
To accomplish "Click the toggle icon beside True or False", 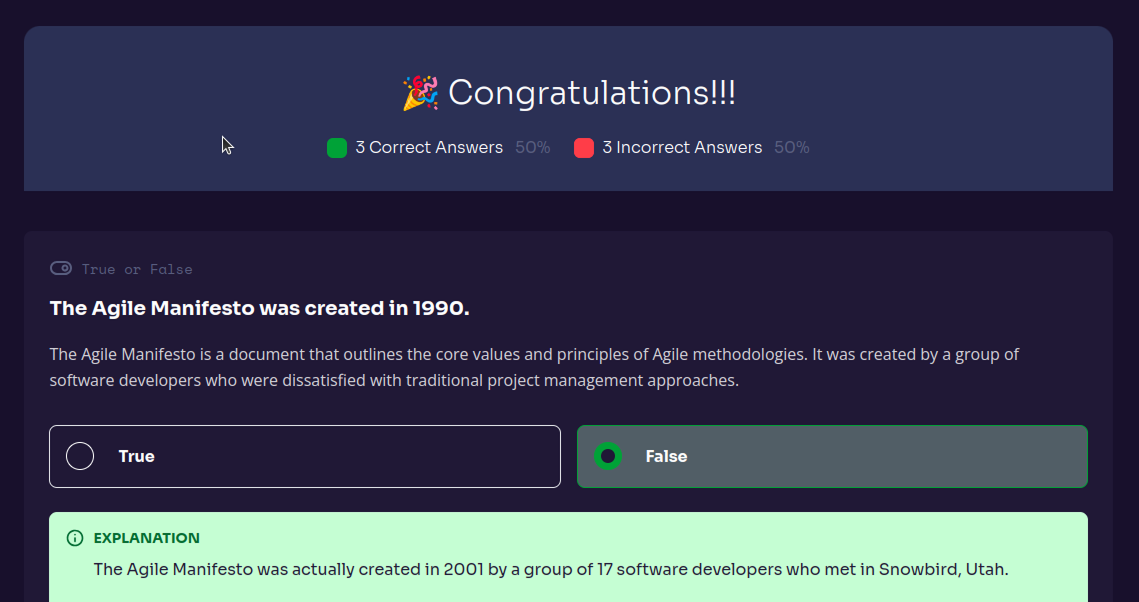I will click(x=61, y=269).
